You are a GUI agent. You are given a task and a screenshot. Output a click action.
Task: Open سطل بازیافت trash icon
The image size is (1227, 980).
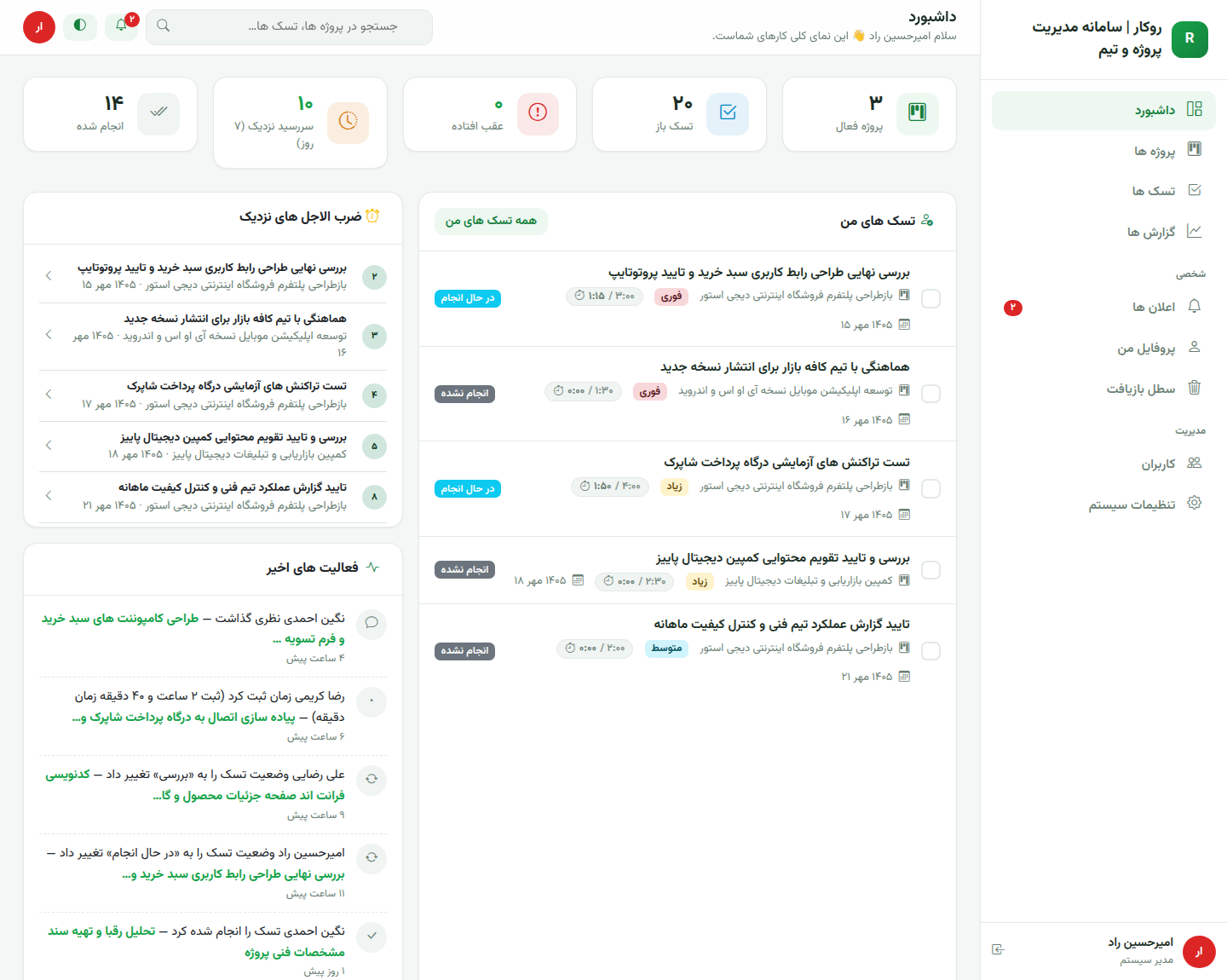click(x=1195, y=388)
